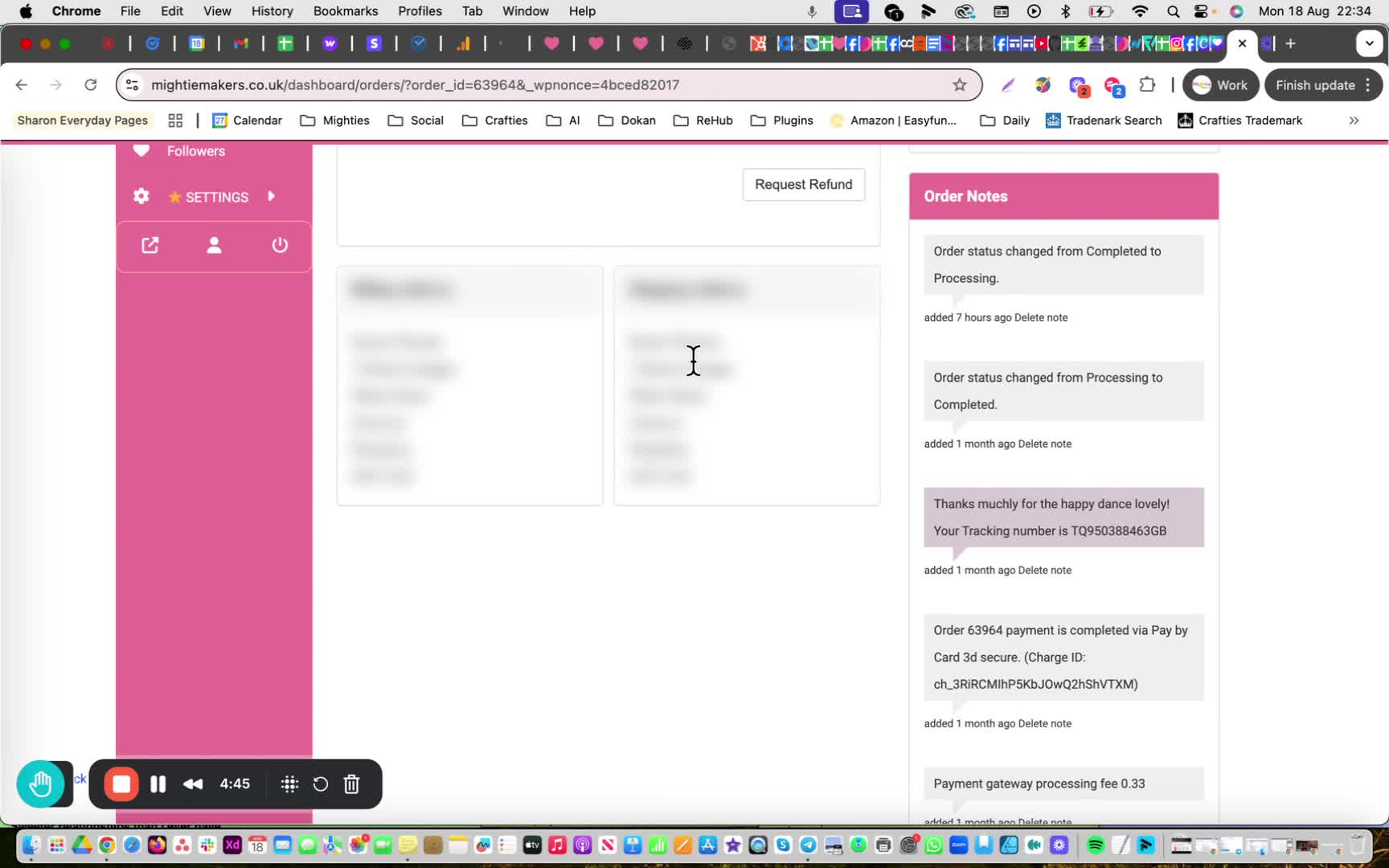Image resolution: width=1389 pixels, height=868 pixels.
Task: Open the visit store external link icon
Action: 150,245
